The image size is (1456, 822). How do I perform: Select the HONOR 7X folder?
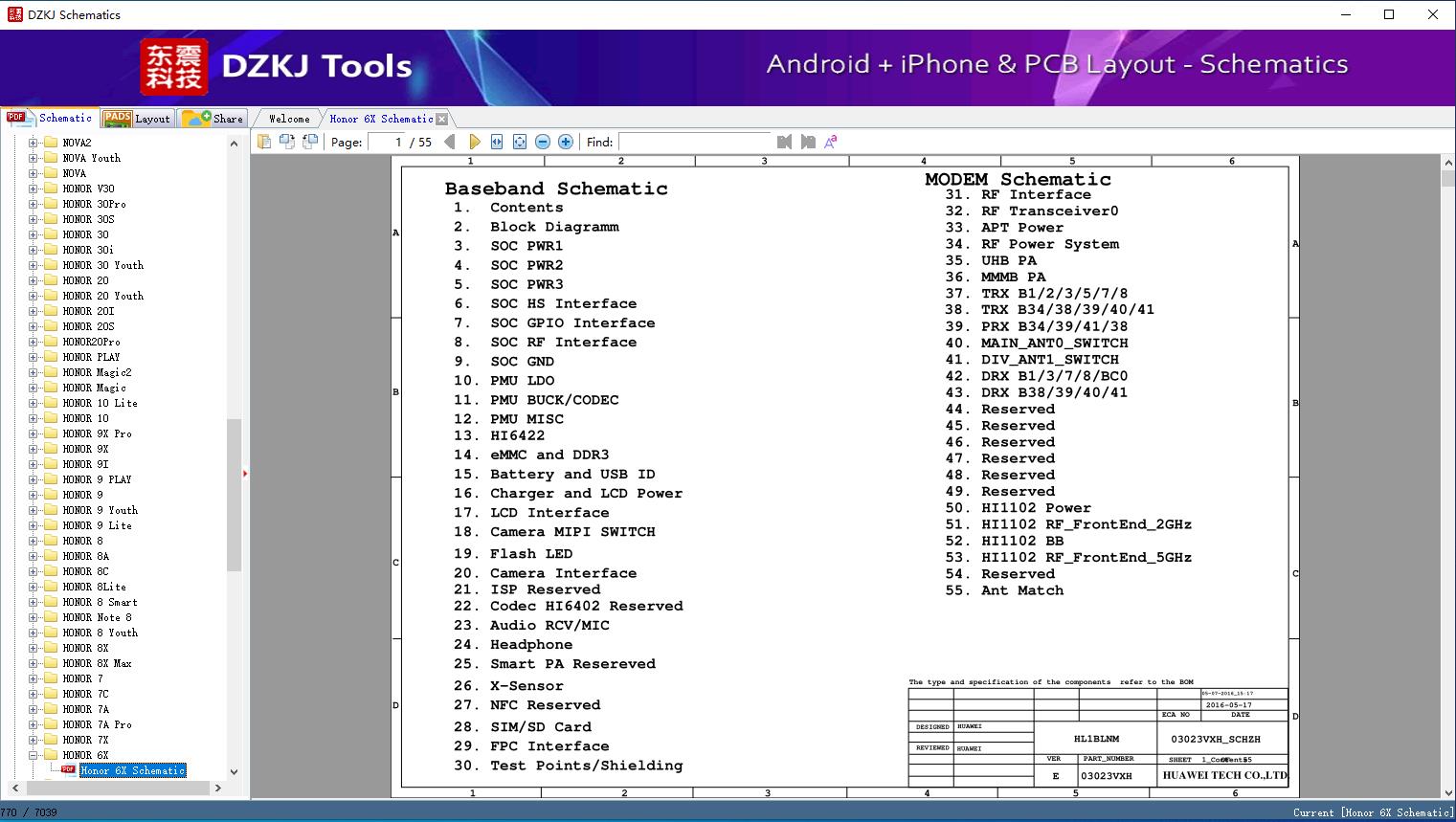(x=85, y=740)
